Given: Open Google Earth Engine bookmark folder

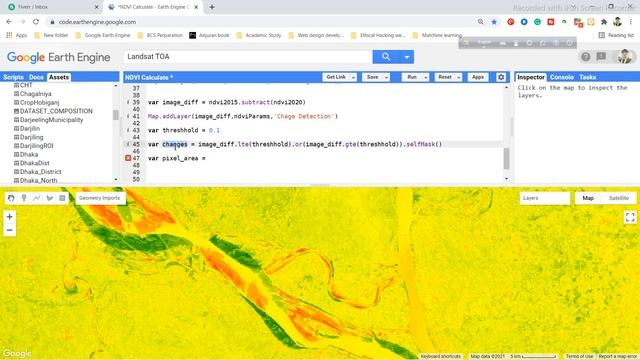Looking at the screenshot, I should coord(103,35).
